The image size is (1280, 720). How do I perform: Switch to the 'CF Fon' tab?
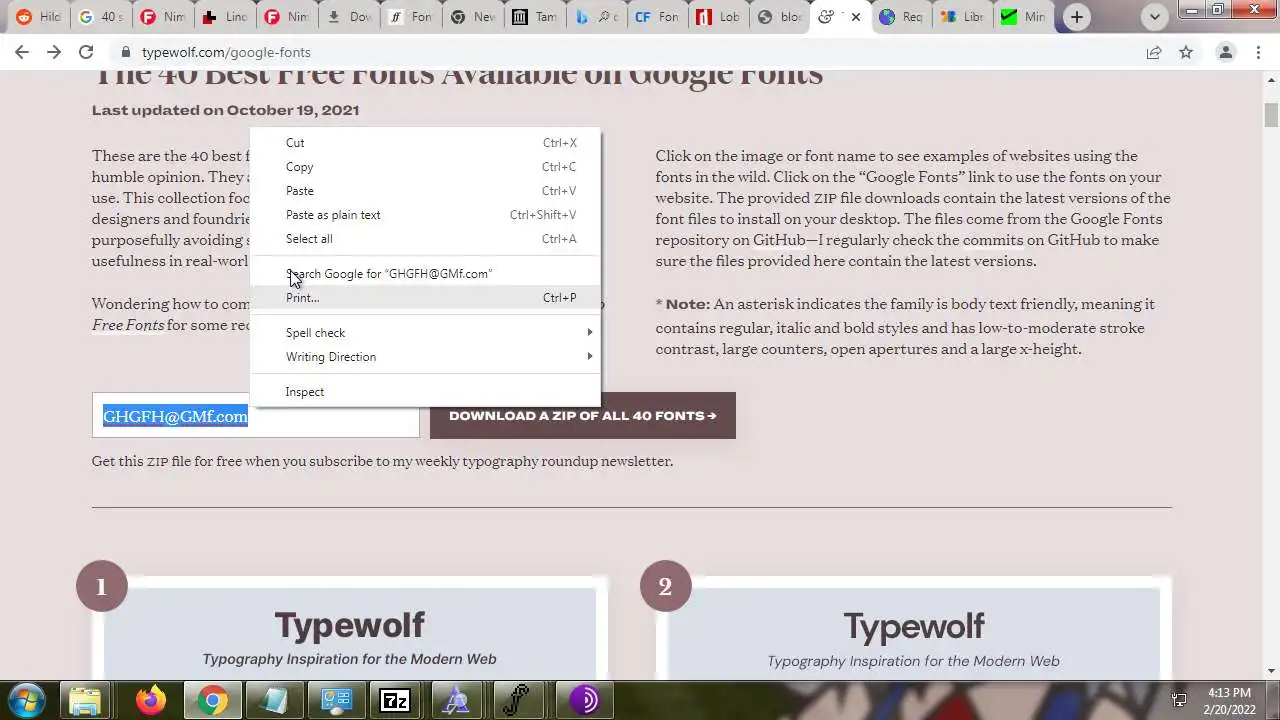coord(659,17)
